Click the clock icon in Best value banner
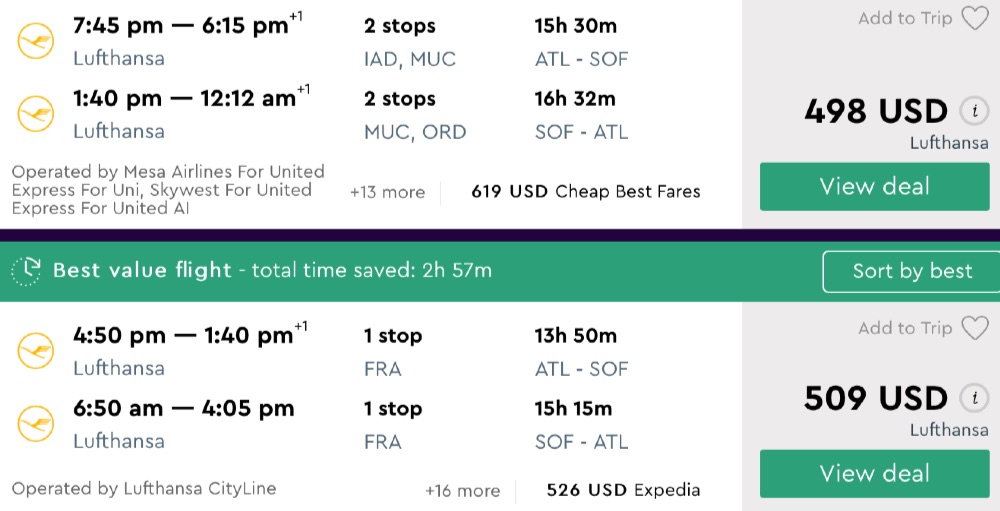The height and width of the screenshot is (511, 1000). 27,270
